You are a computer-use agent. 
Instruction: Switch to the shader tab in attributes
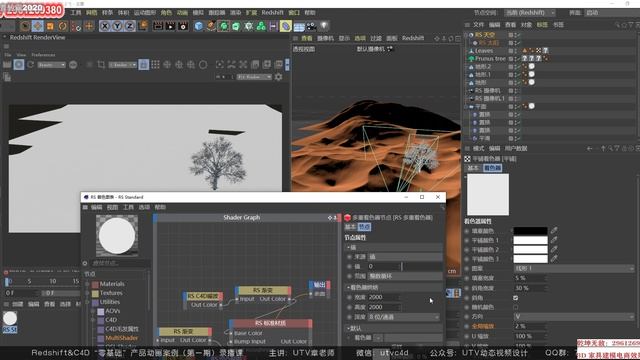492,168
